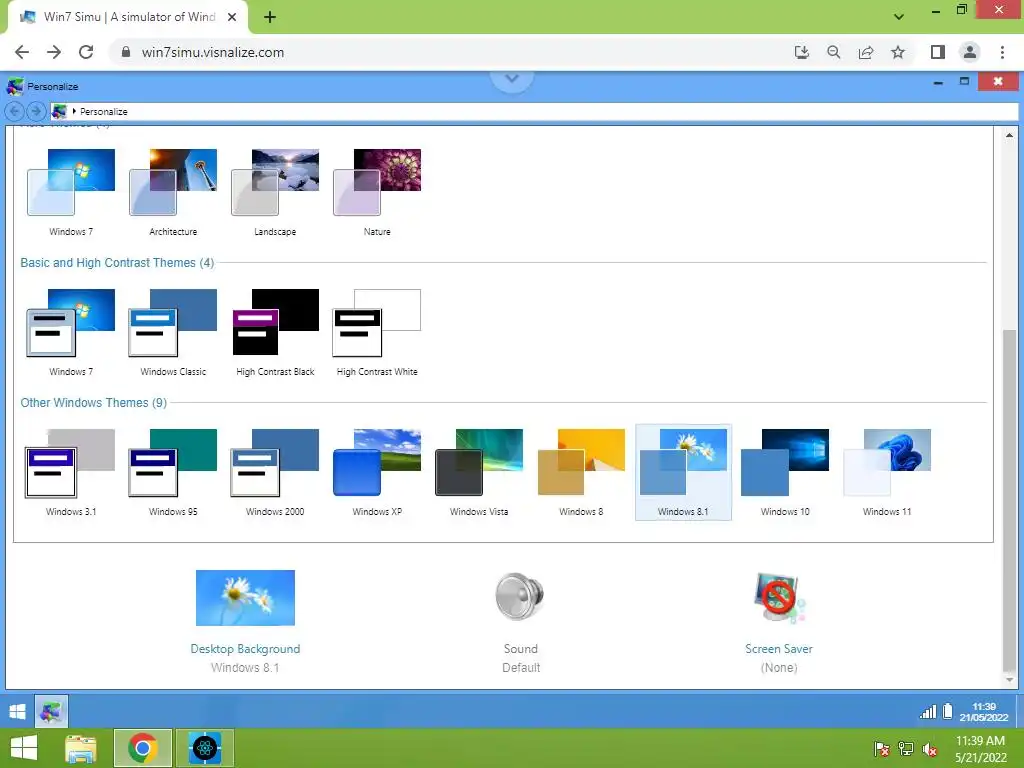Click host network tray icon
This screenshot has width=1024, height=768.
(x=906, y=749)
